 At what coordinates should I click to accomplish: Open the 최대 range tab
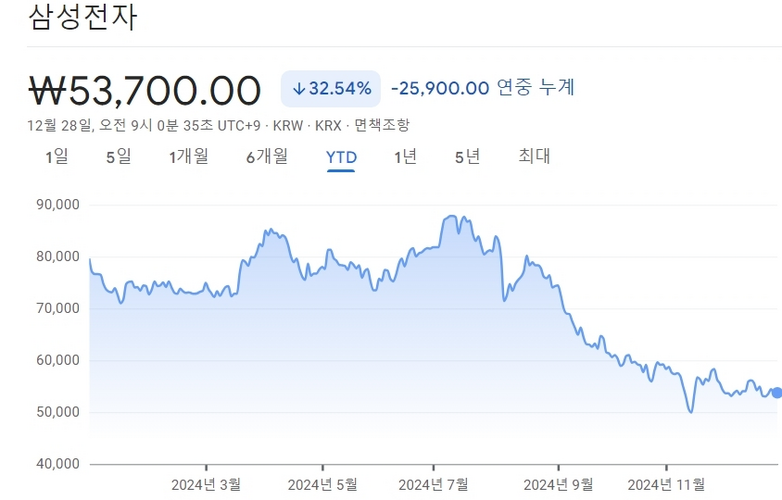(534, 156)
